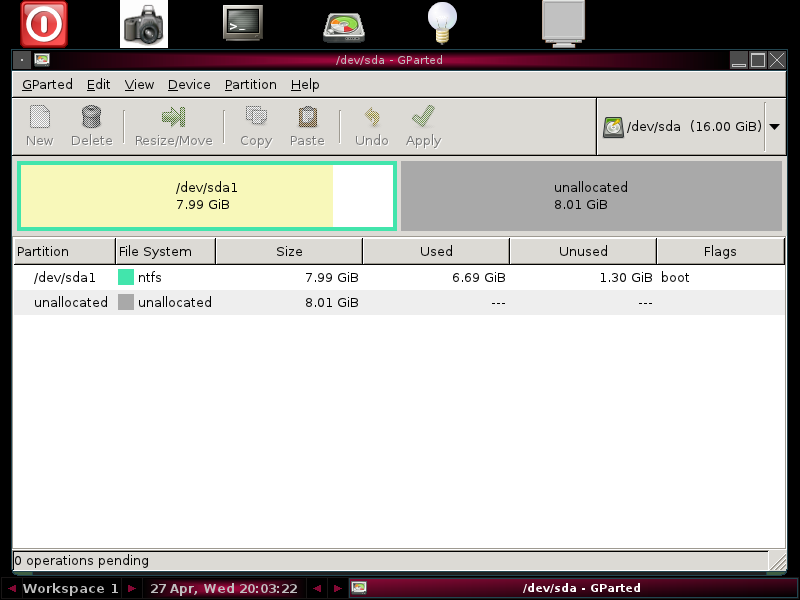800x600 pixels.
Task: Open the View menu
Action: tap(139, 85)
